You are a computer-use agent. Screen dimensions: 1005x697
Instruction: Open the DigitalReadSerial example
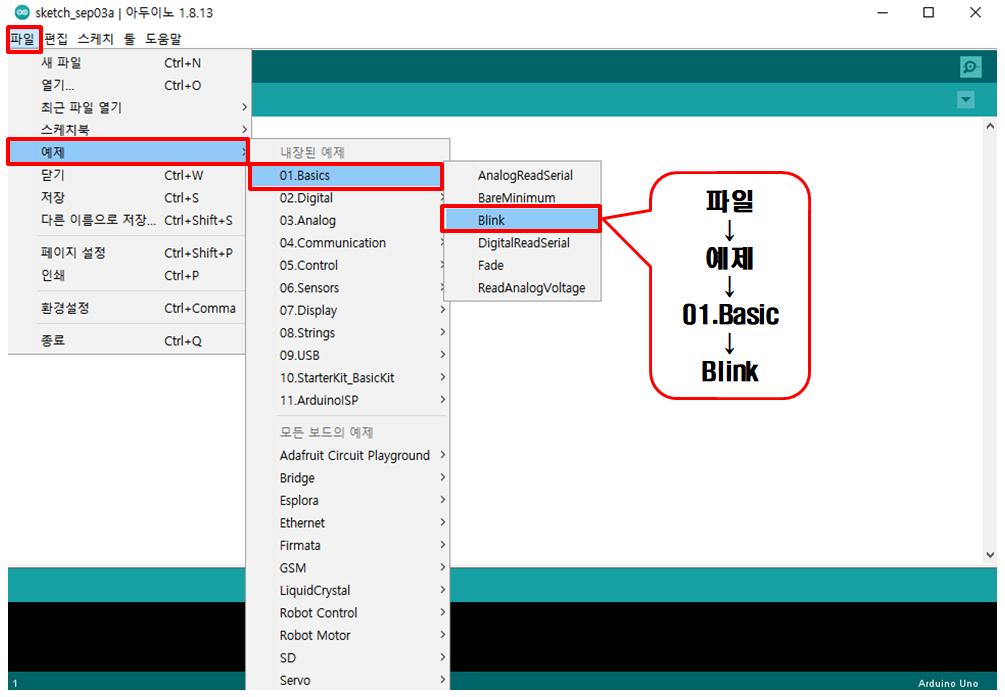(523, 243)
